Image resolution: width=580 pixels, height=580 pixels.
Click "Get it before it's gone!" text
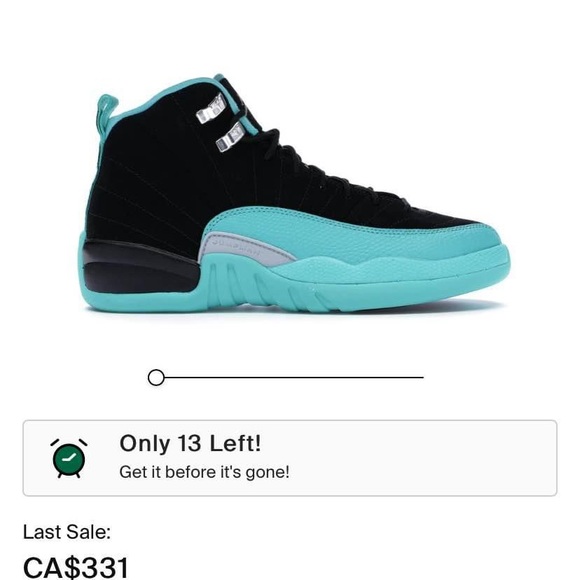pyautogui.click(x=204, y=472)
